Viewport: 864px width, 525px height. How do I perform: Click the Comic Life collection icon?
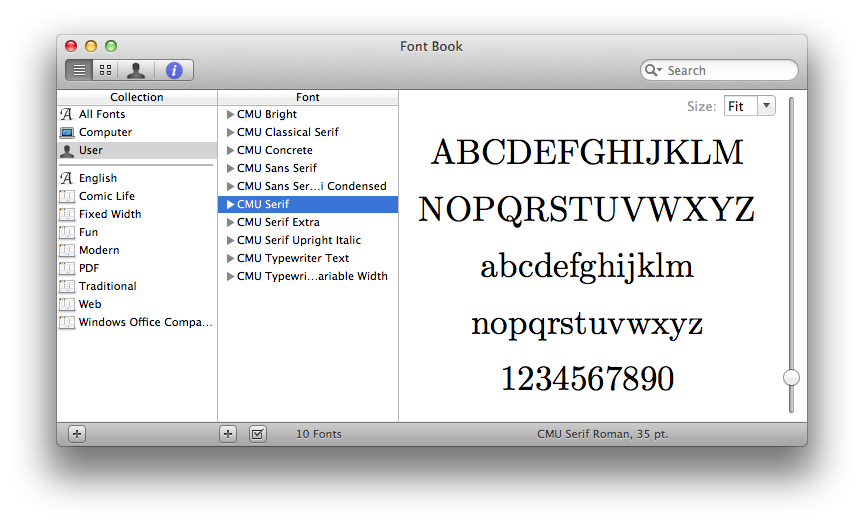(67, 196)
